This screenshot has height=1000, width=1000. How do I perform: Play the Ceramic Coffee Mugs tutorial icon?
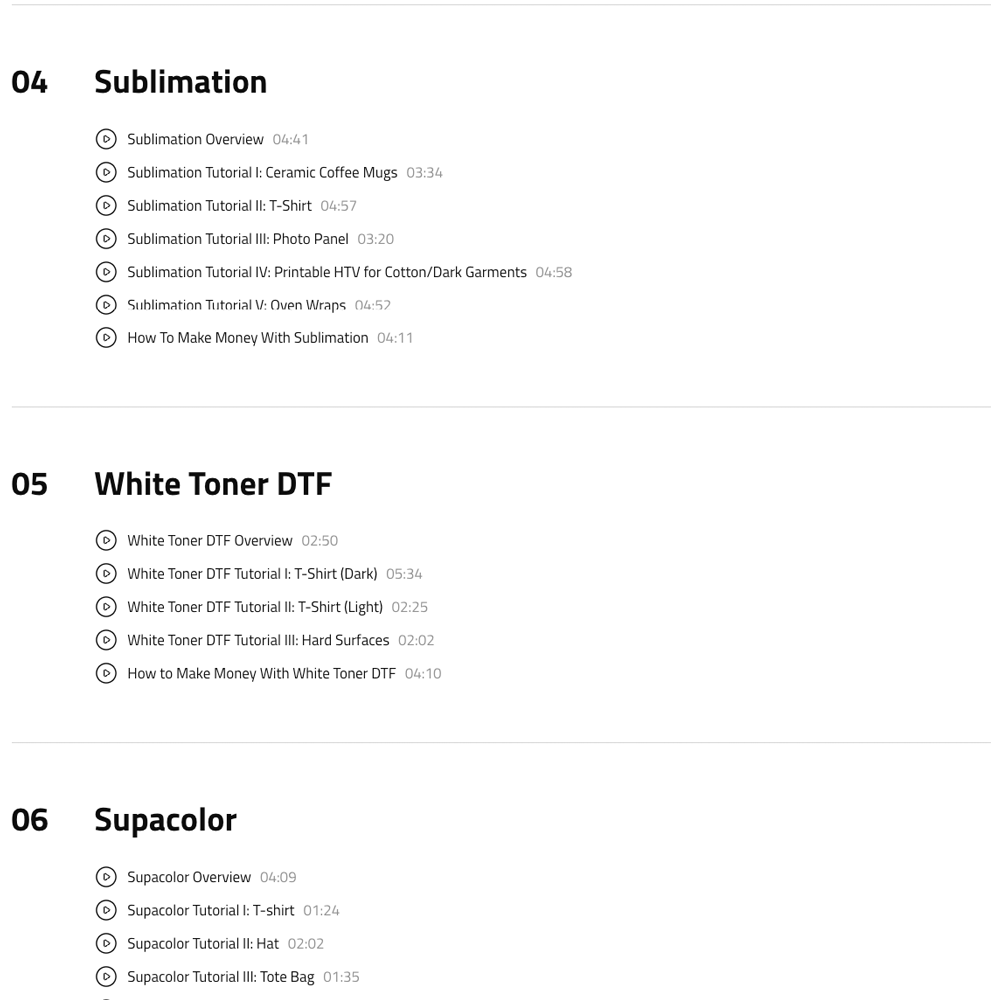click(106, 172)
